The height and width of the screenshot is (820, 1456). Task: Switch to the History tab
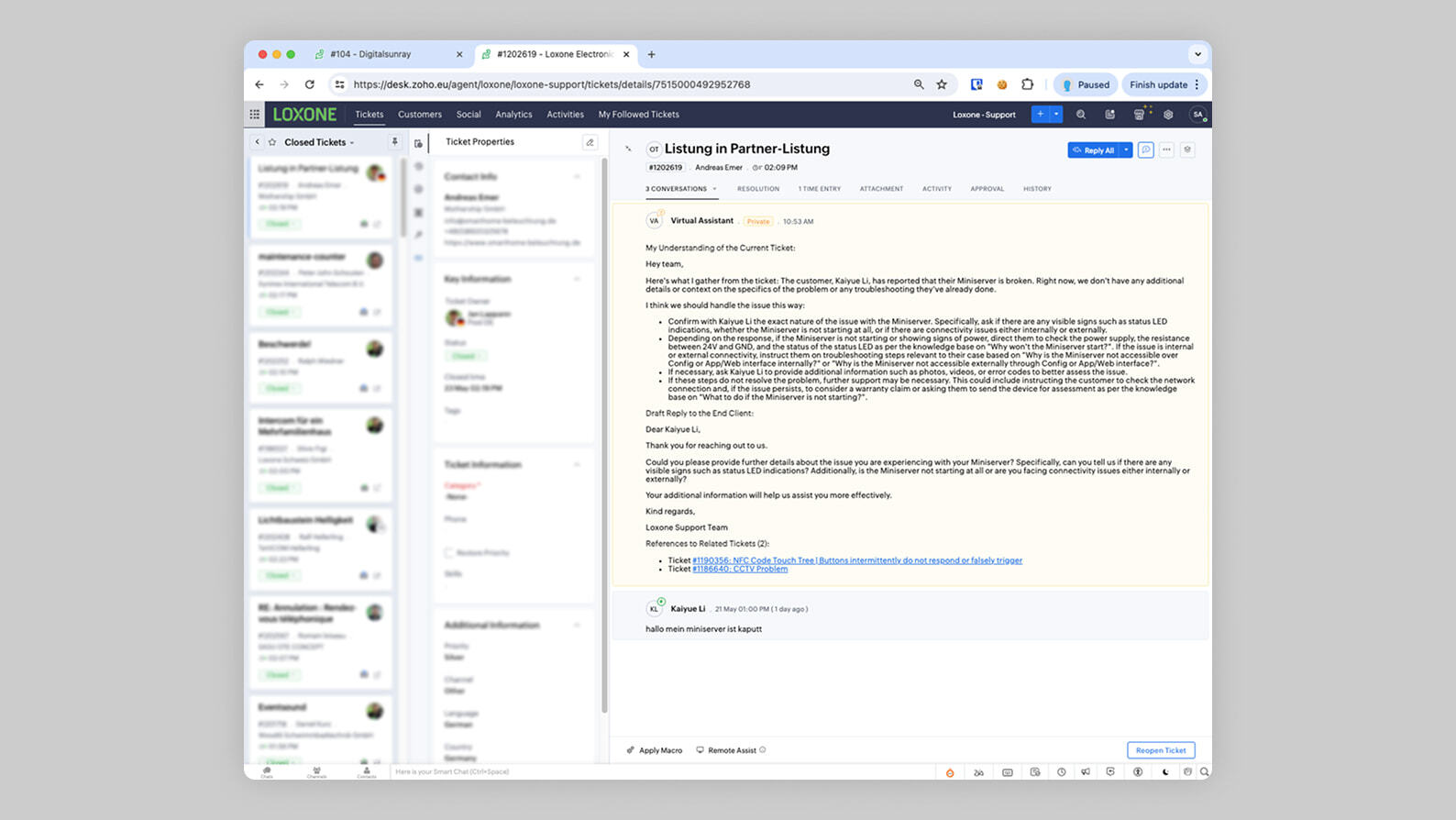pyautogui.click(x=1037, y=189)
